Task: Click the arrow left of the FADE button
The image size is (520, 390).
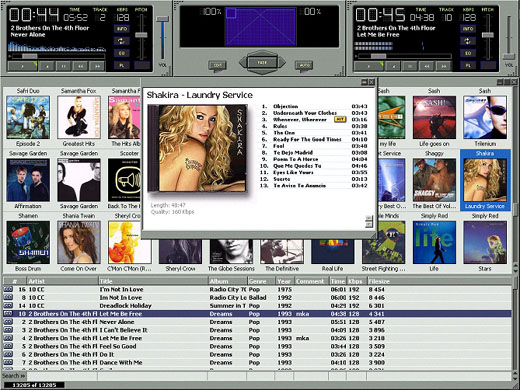Action: pyautogui.click(x=243, y=62)
